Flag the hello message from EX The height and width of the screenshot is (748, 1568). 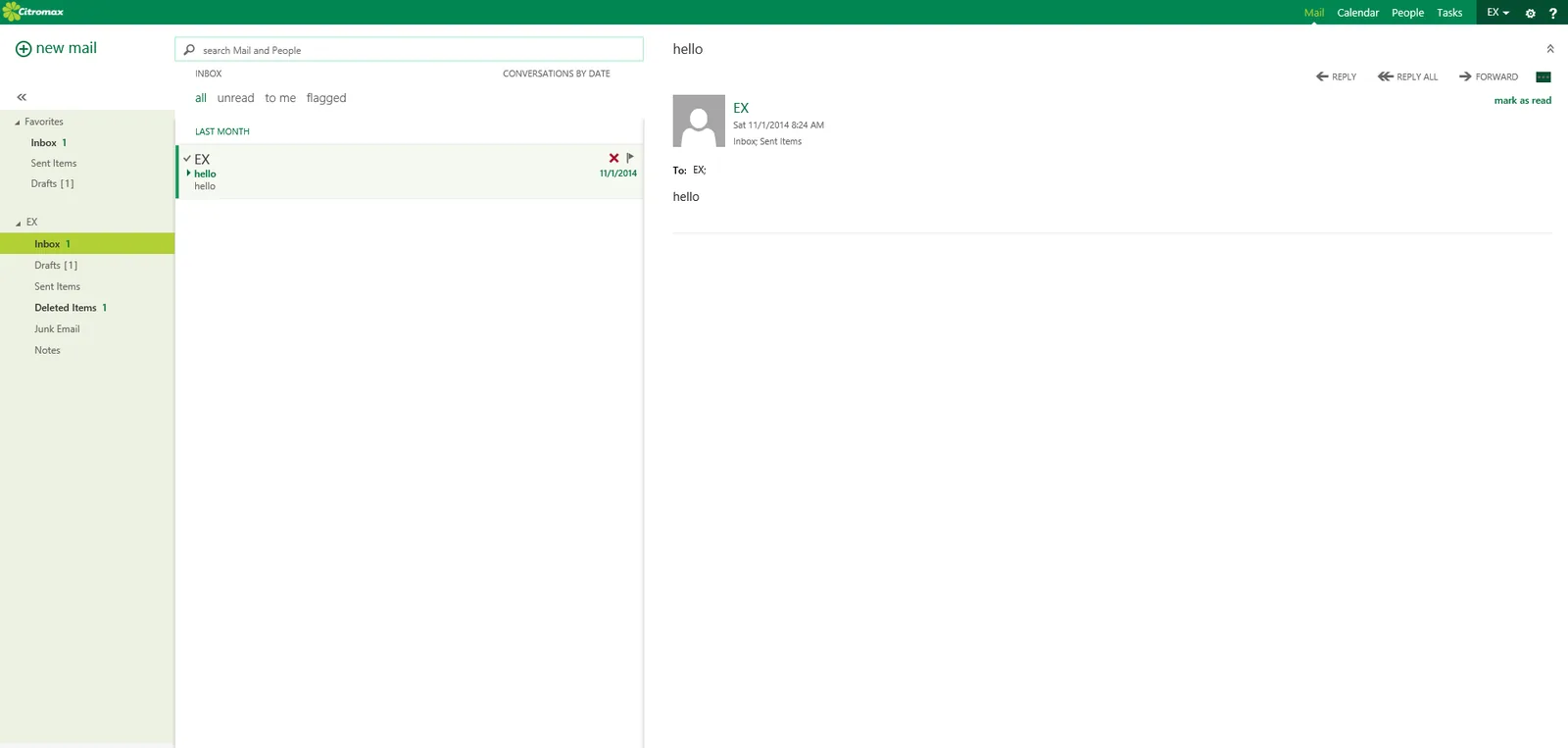629,158
